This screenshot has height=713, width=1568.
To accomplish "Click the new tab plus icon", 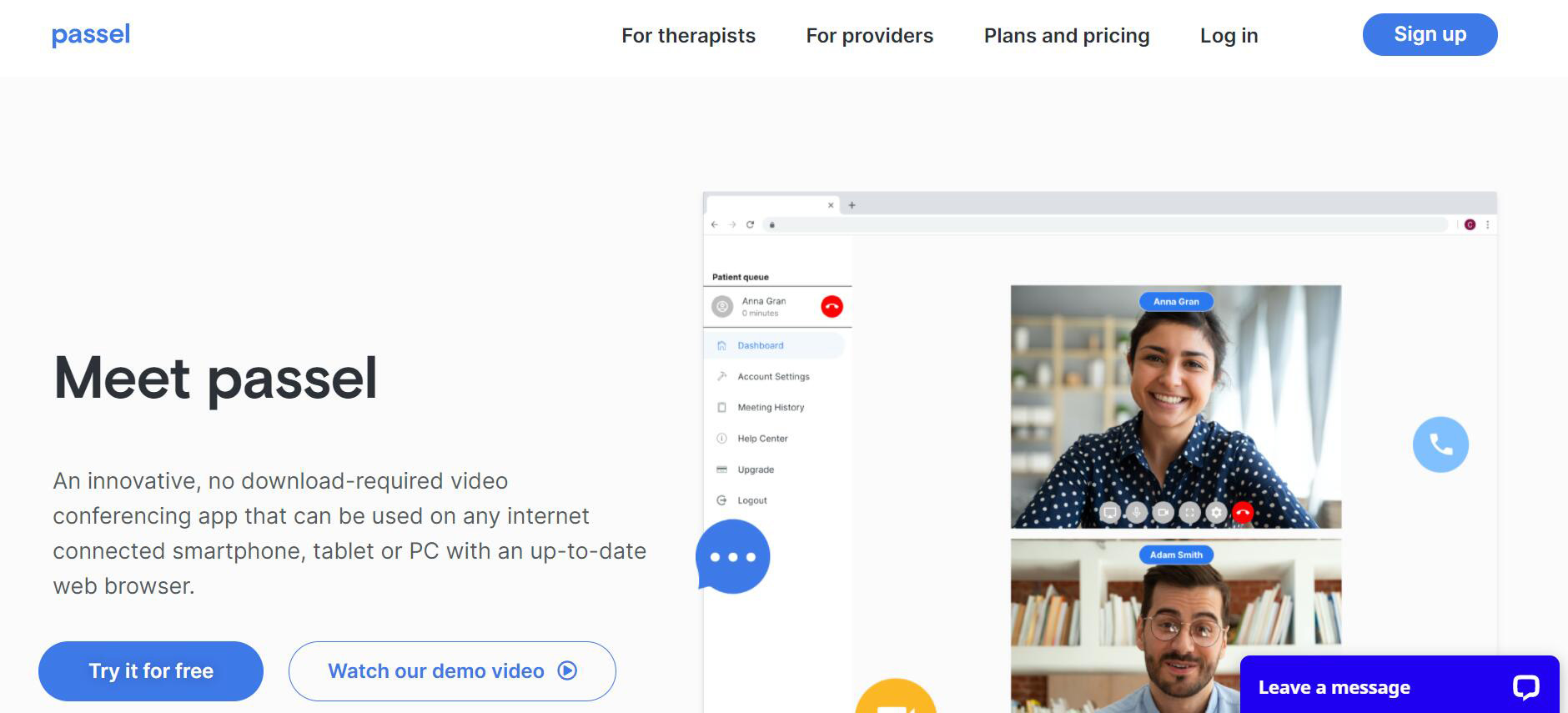I will (852, 205).
